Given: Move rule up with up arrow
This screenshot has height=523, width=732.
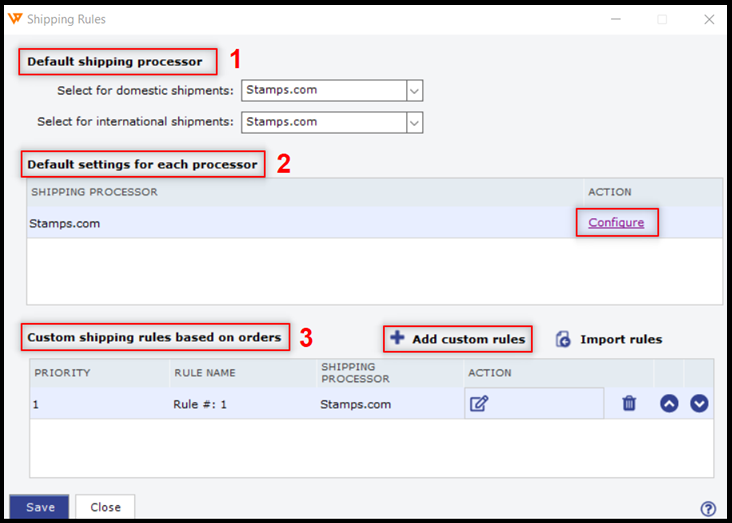Looking at the screenshot, I should pyautogui.click(x=669, y=404).
